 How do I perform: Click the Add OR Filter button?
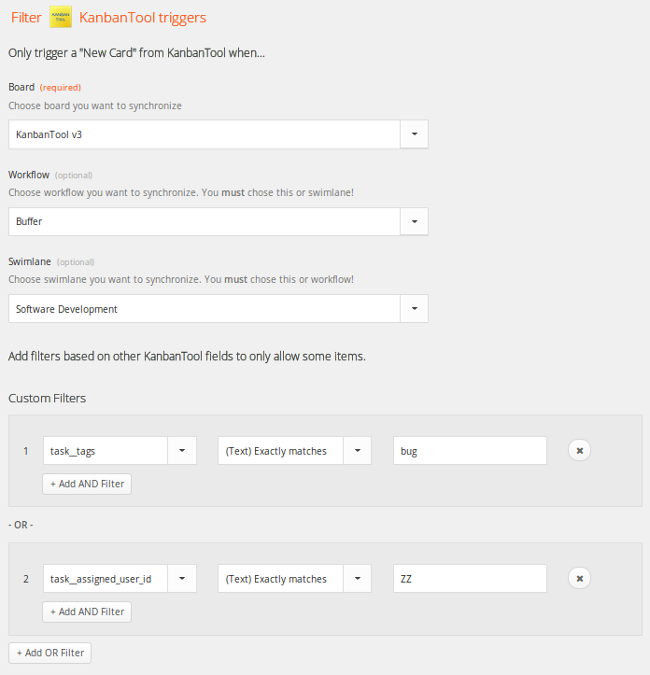50,653
